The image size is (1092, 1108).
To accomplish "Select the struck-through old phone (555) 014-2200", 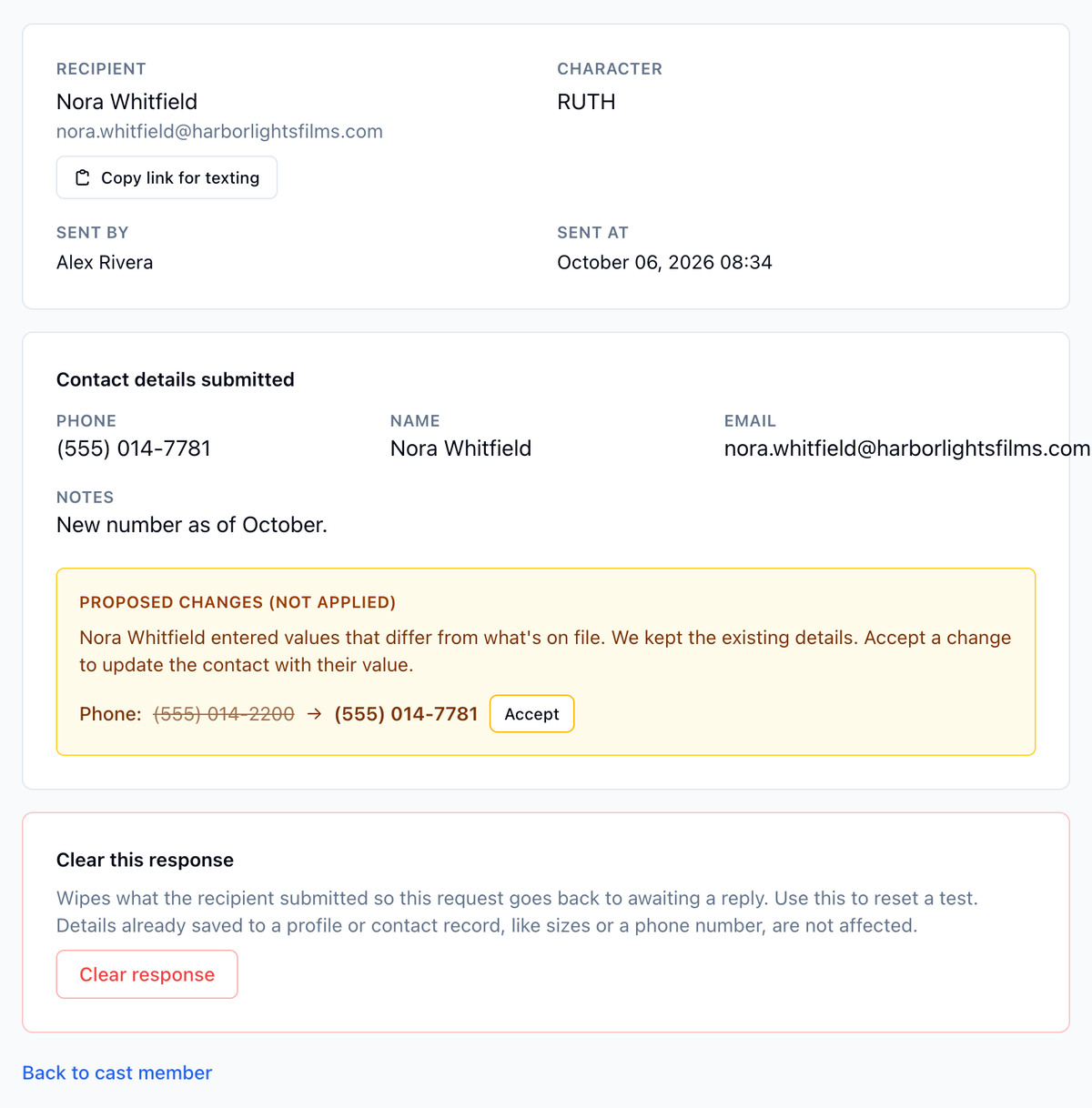I will [x=224, y=714].
